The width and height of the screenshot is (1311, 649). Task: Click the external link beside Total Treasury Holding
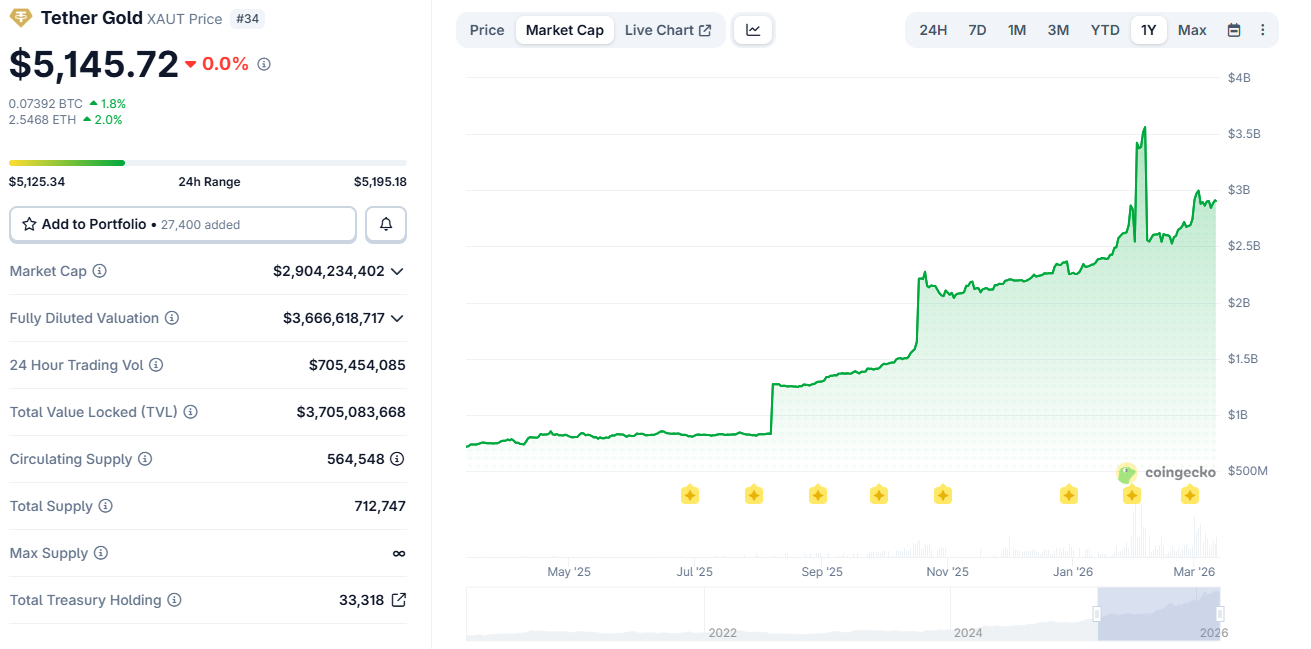[399, 600]
